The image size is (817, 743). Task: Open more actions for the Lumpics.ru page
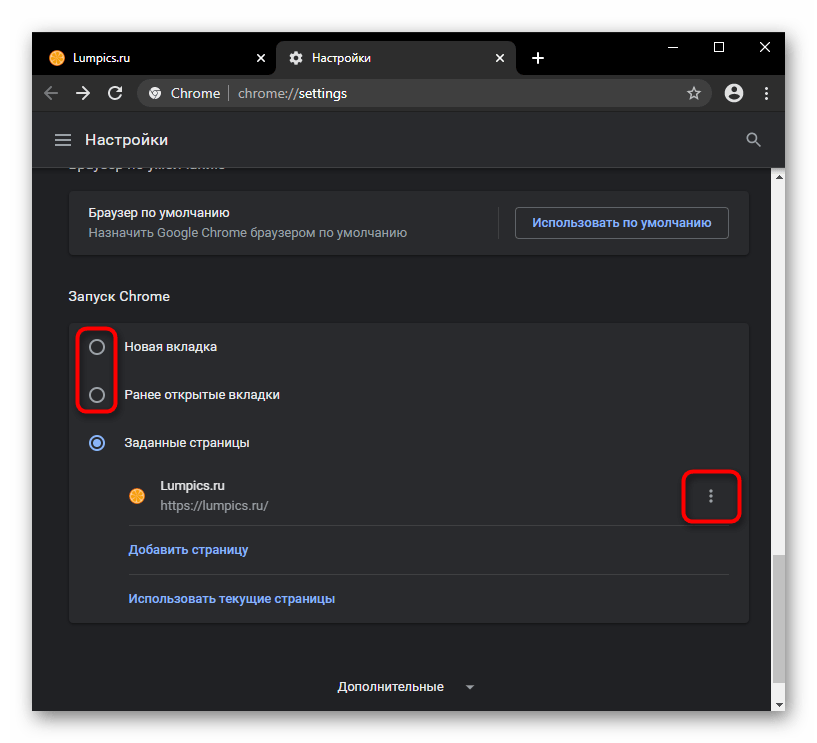(711, 496)
